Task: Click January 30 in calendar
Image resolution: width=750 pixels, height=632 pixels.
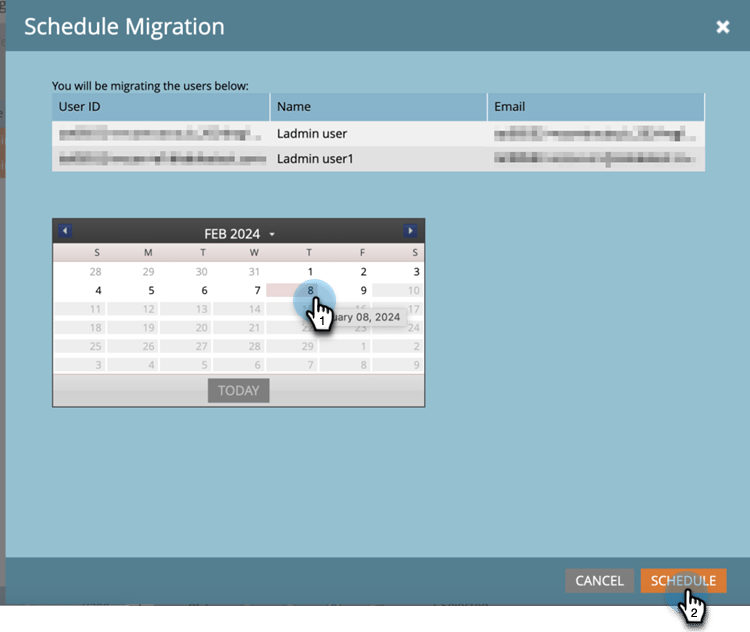Action: click(x=186, y=272)
